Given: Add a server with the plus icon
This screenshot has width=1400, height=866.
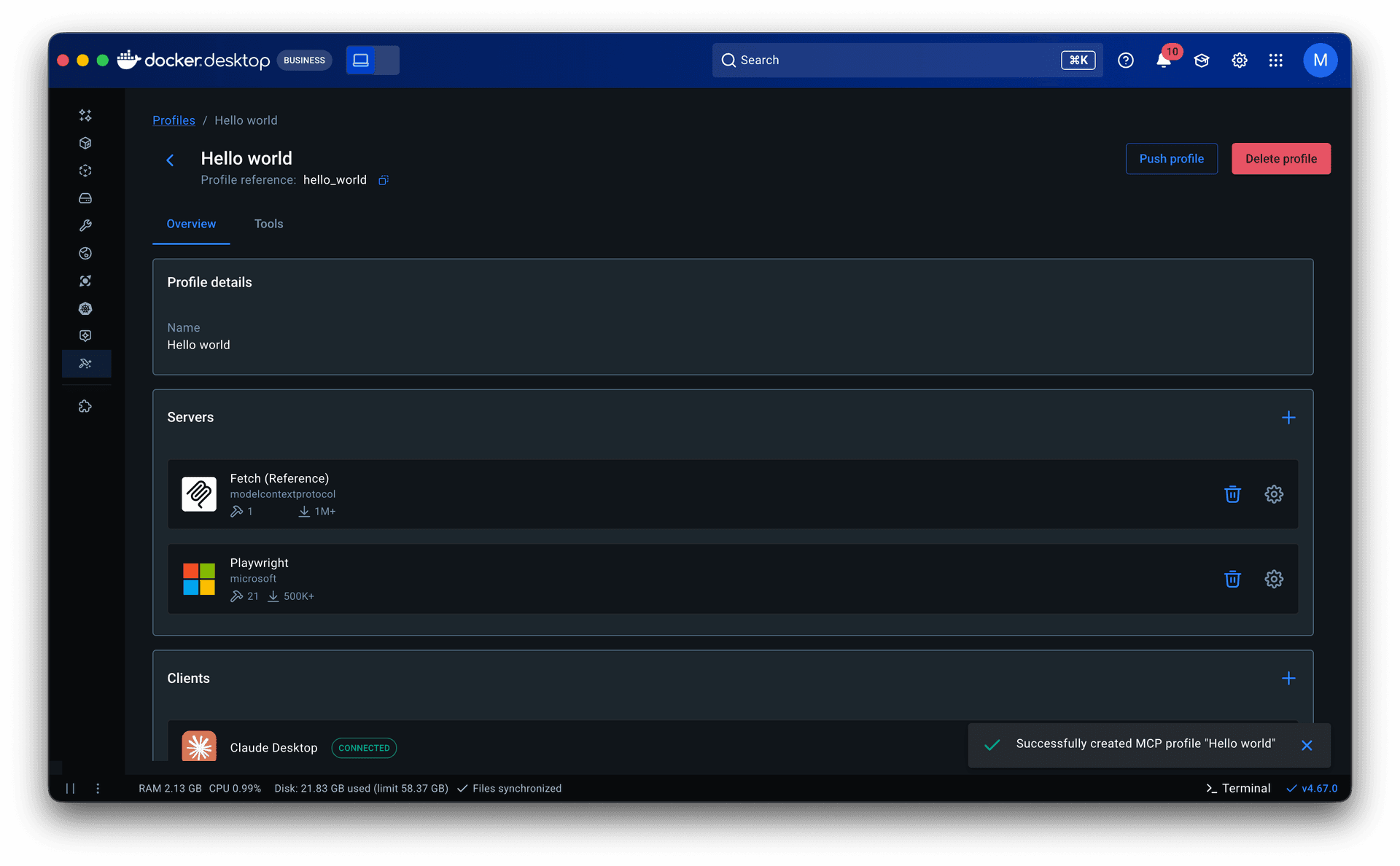Looking at the screenshot, I should pos(1288,418).
